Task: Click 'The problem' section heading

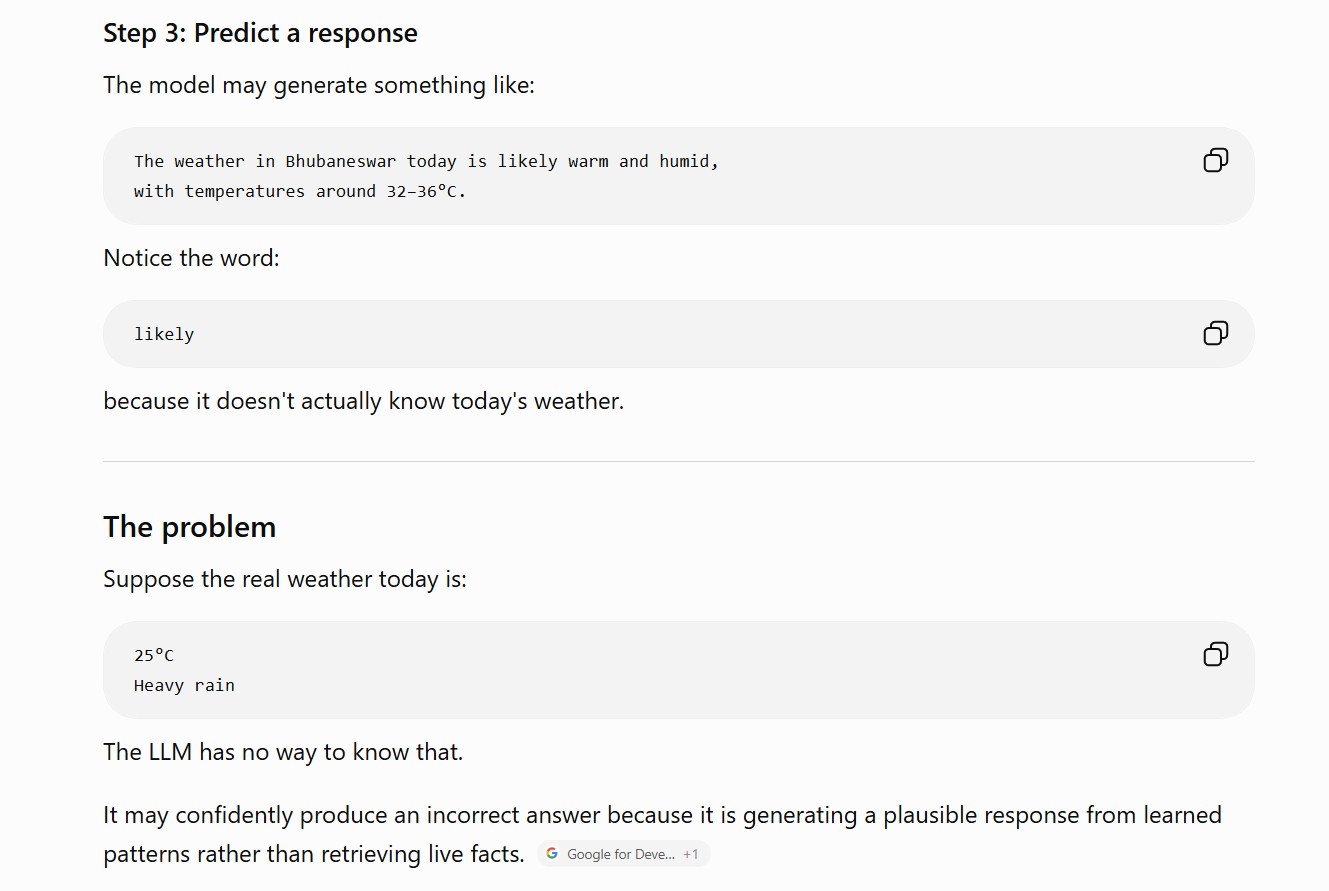Action: [189, 527]
